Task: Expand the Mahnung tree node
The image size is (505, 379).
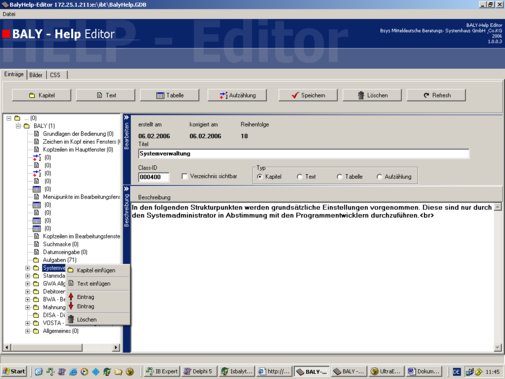Action: (28, 307)
